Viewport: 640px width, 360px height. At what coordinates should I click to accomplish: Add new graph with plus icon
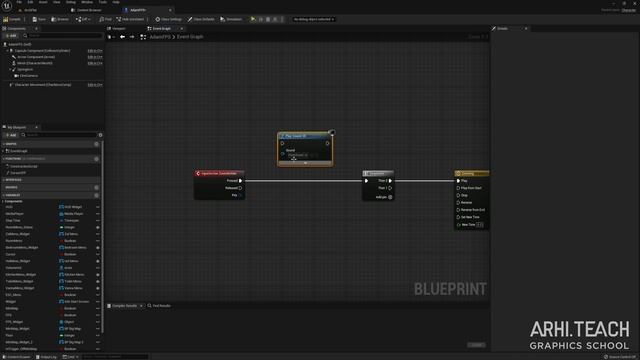97,144
